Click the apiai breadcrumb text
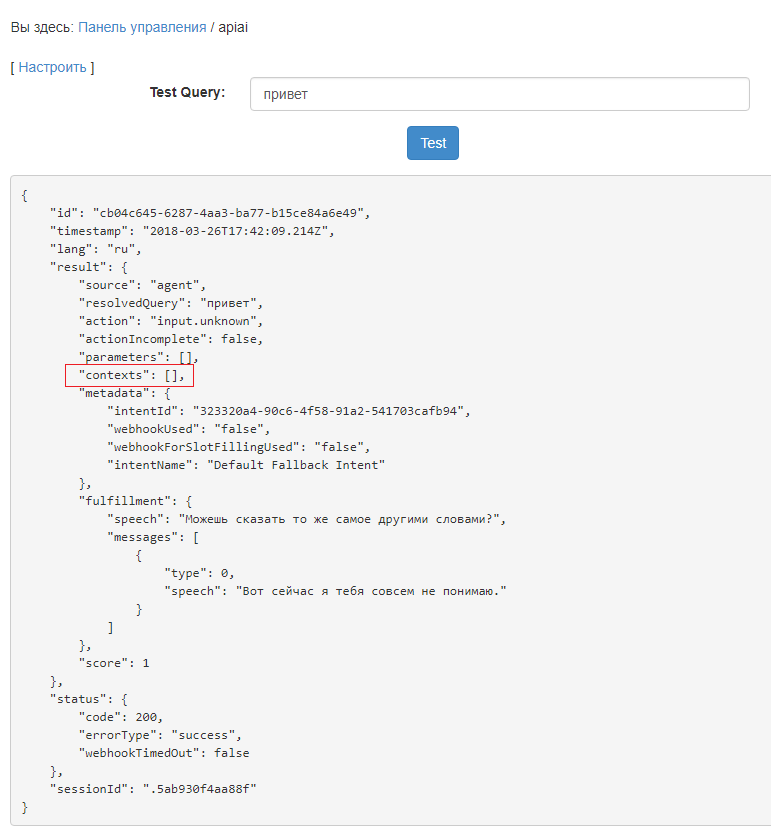This screenshot has width=771, height=827. pos(233,27)
